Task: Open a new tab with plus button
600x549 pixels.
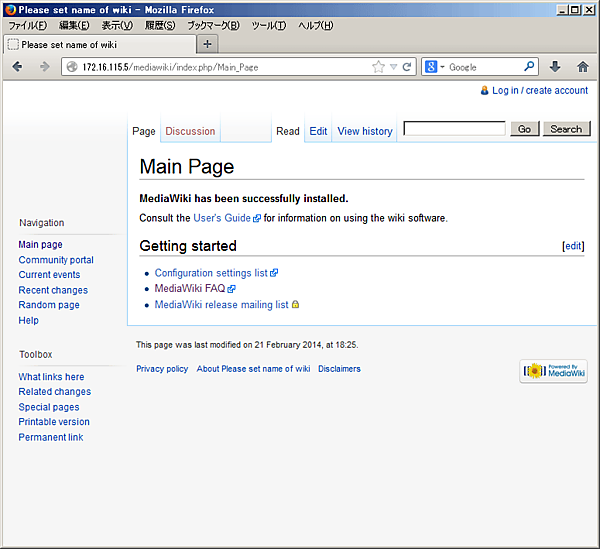Action: point(207,44)
